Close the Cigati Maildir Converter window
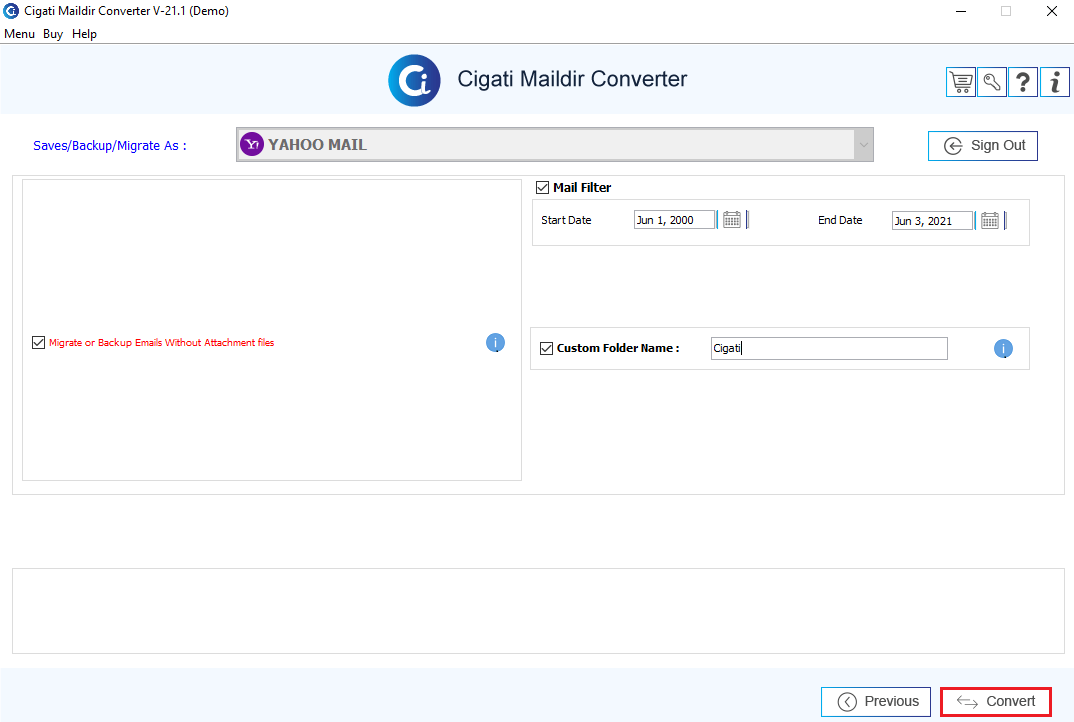This screenshot has height=722, width=1074. (1052, 11)
